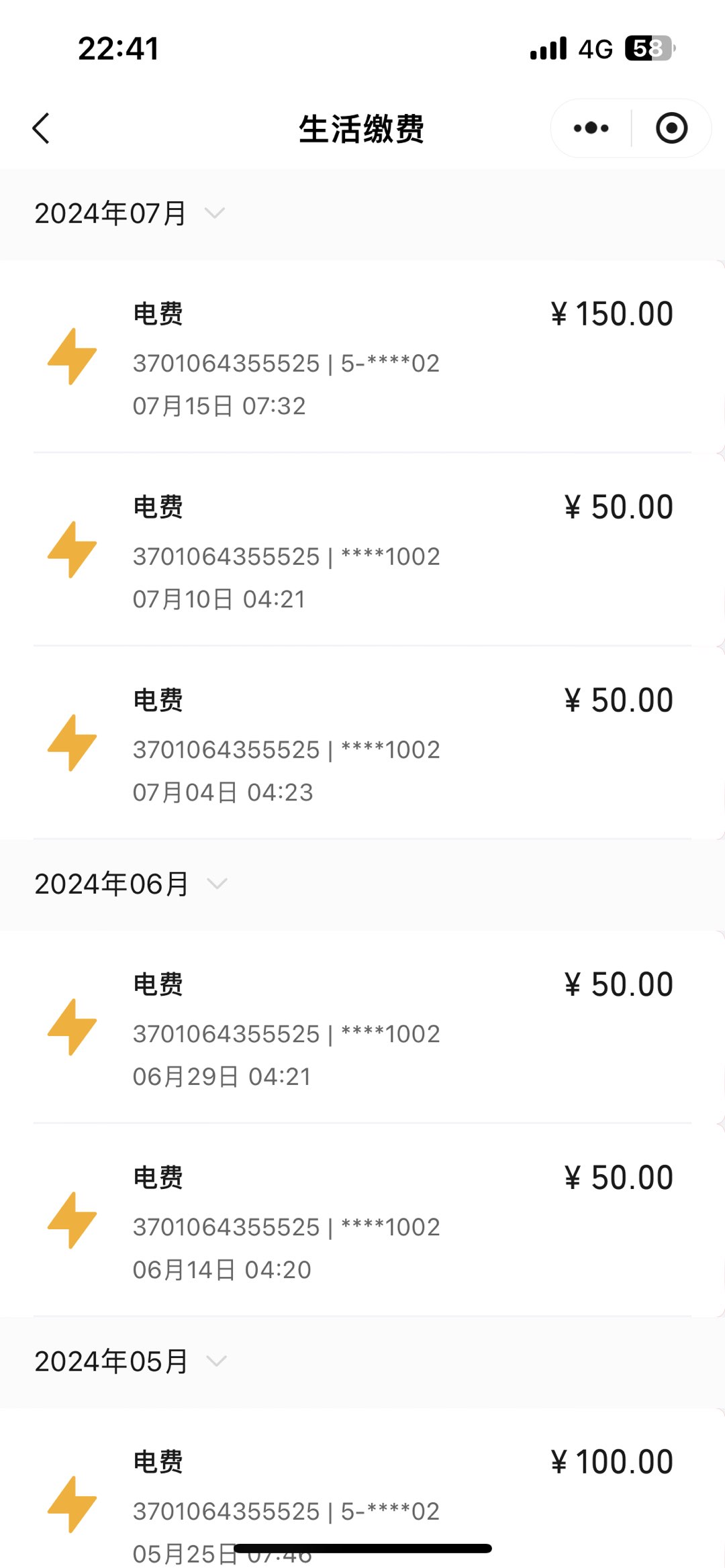This screenshot has width=725, height=1568.
Task: Open the 06月14日 04:20 payment record
Action: click(x=362, y=1220)
